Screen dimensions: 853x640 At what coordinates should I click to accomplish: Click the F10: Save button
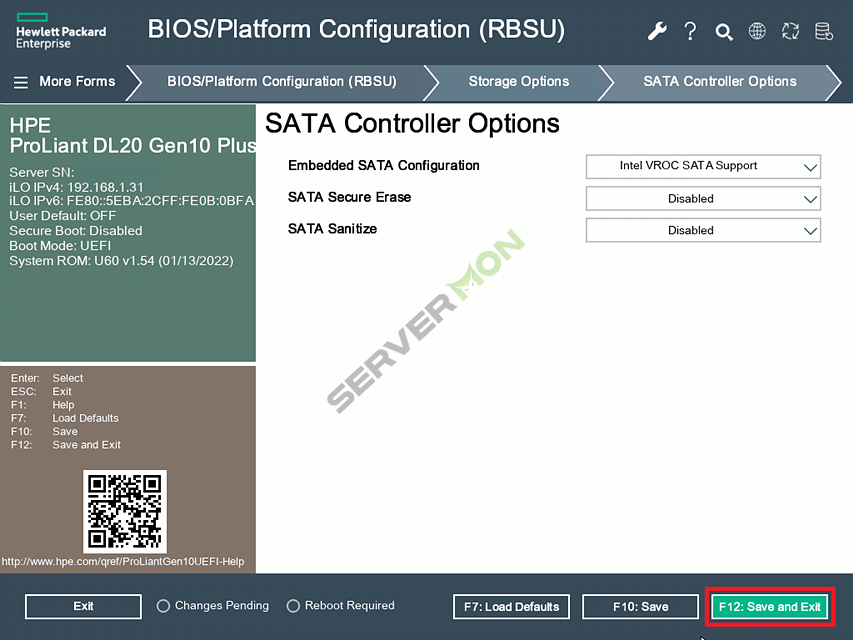coord(640,607)
